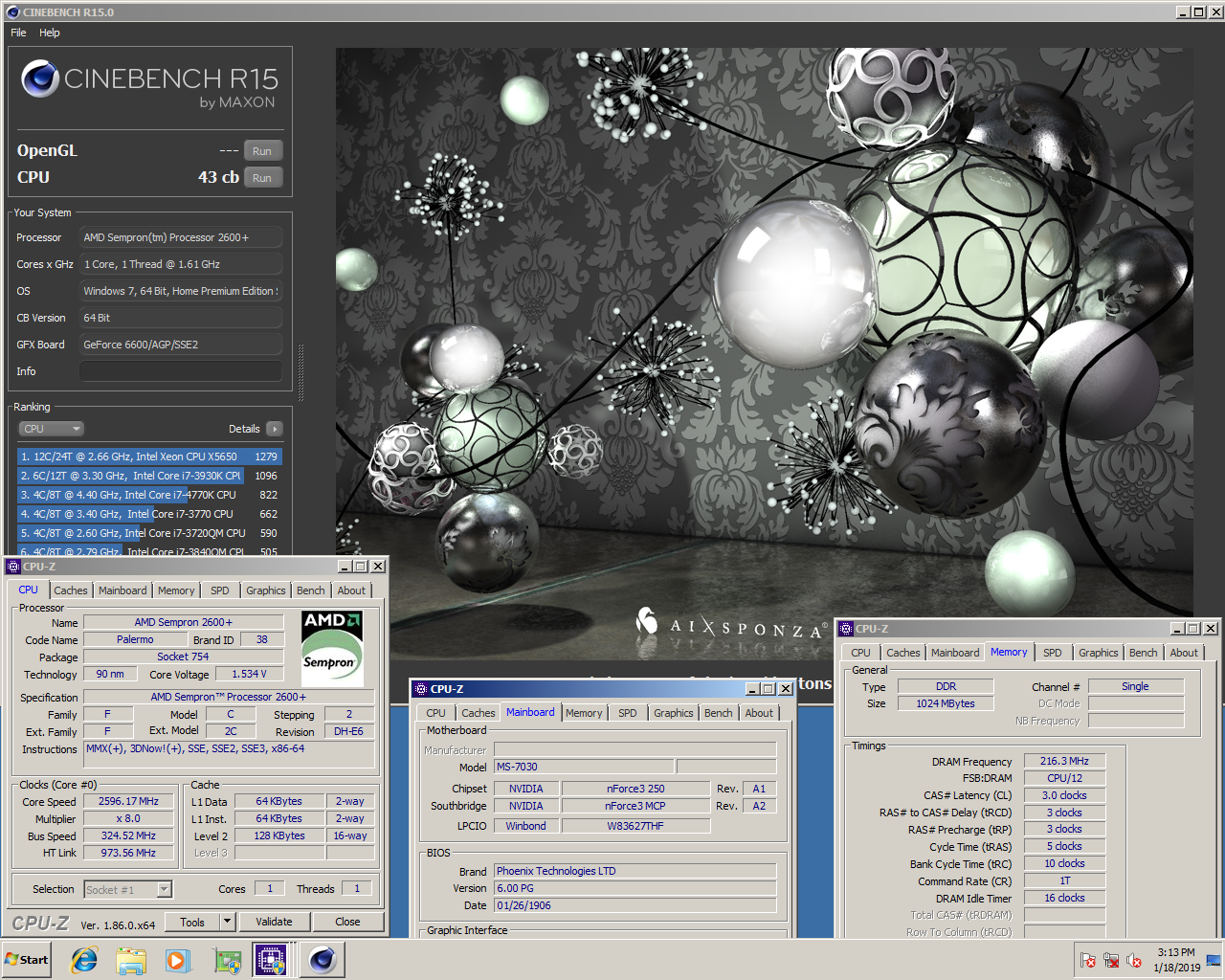Open the Tools dropdown arrow in CPU-Z

point(228,922)
